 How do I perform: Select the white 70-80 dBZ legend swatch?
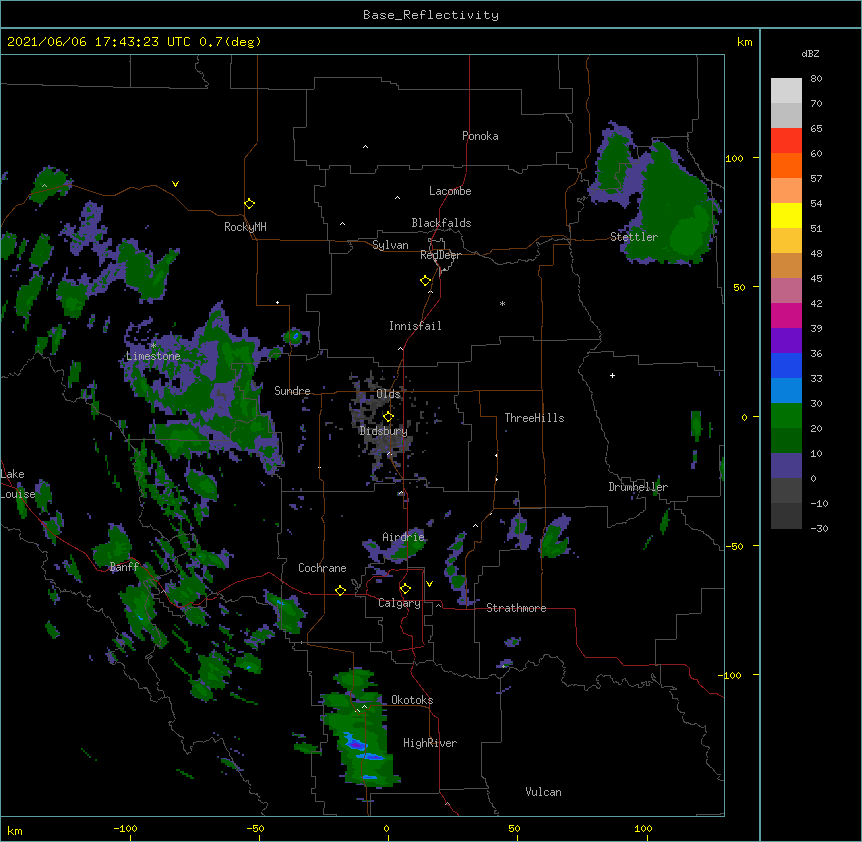(x=786, y=91)
